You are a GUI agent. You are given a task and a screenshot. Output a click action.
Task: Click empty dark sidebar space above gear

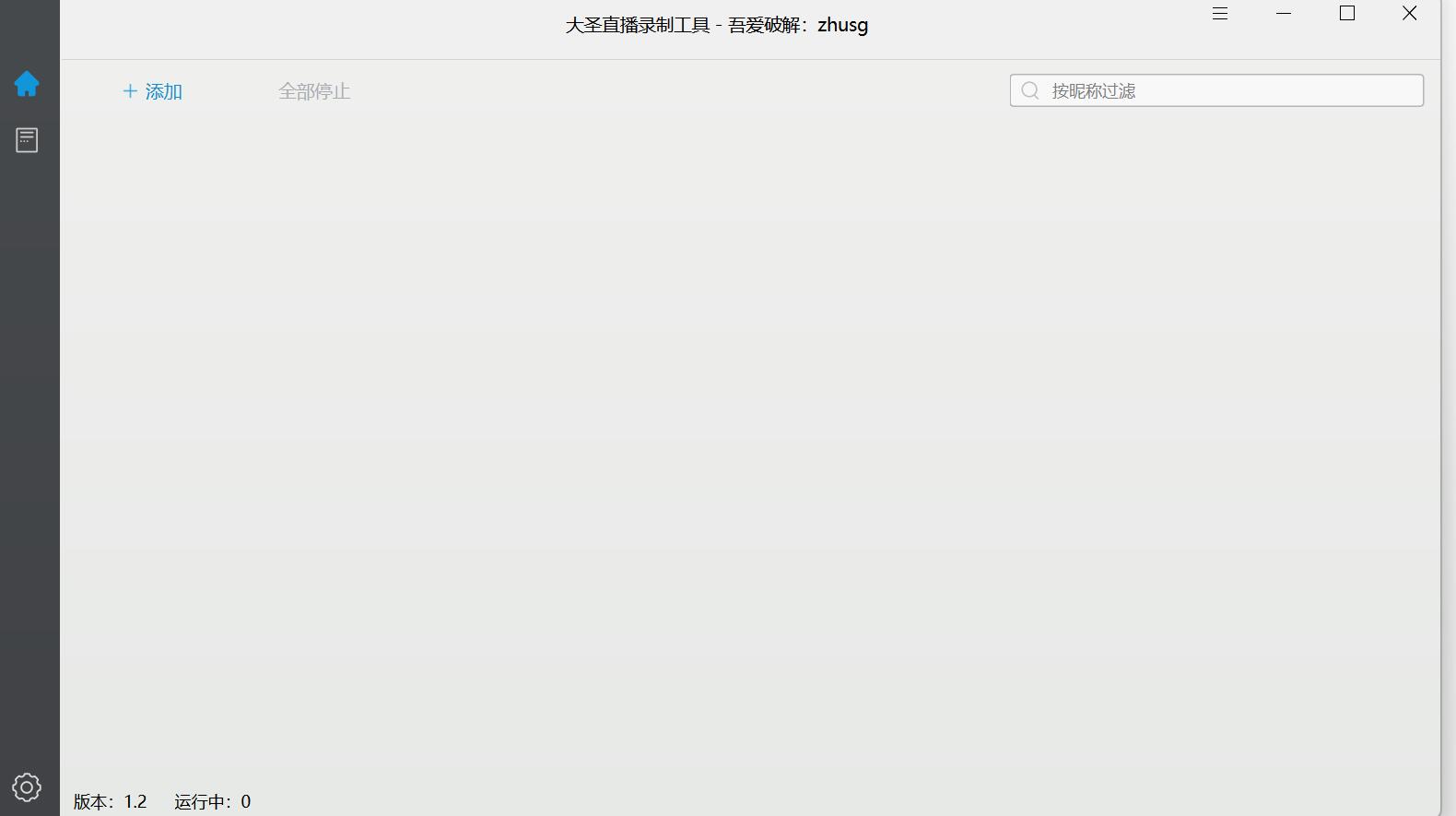tap(29, 461)
